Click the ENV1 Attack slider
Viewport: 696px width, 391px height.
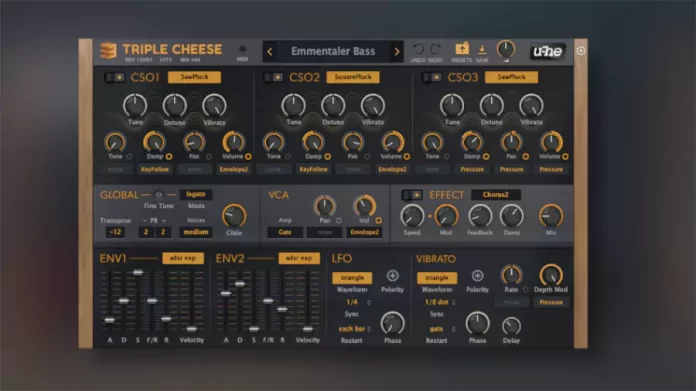[x=110, y=320]
